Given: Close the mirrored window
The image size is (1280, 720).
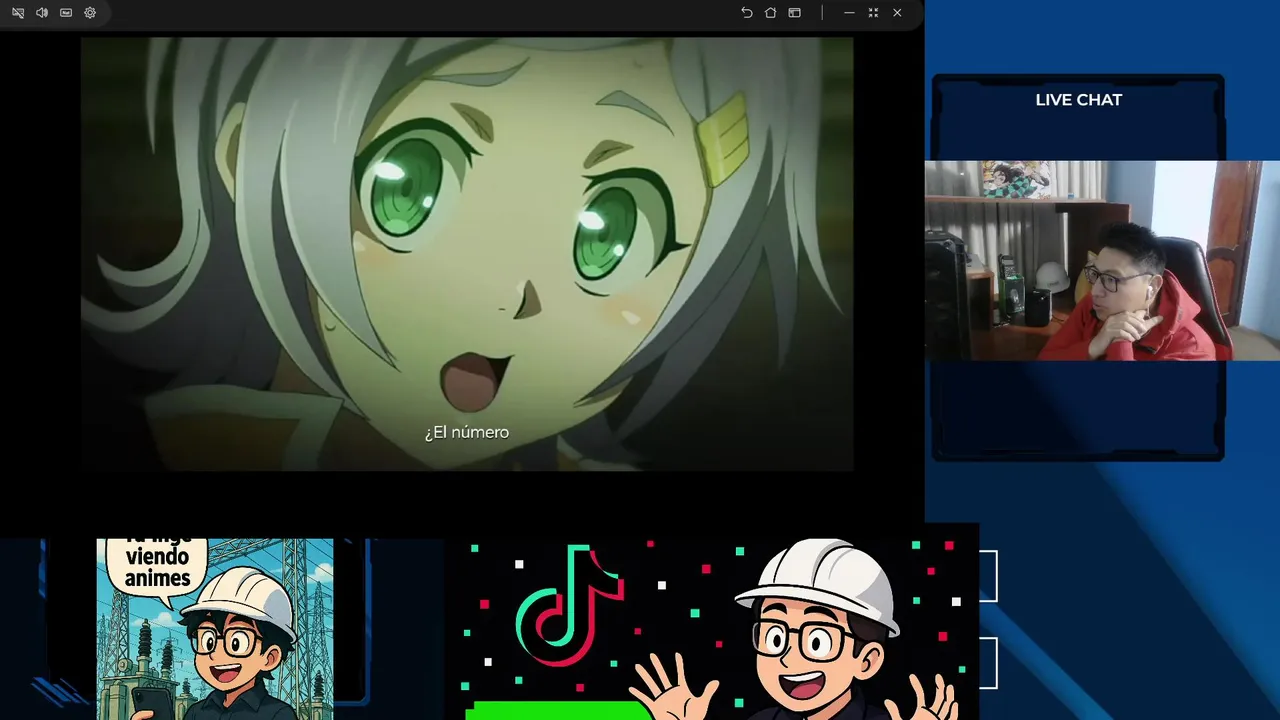Looking at the screenshot, I should pyautogui.click(x=897, y=13).
